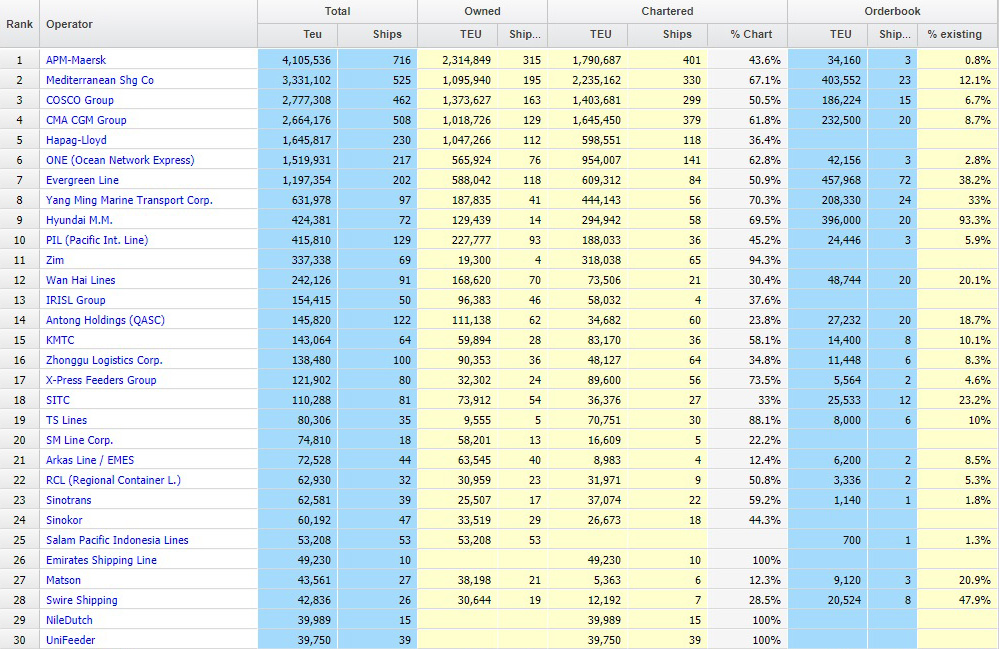The height and width of the screenshot is (649, 999).
Task: Select the Orderbook group header
Action: click(x=893, y=11)
